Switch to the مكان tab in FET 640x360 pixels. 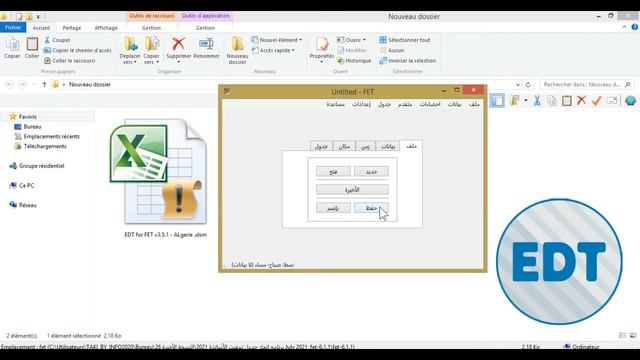tap(344, 146)
